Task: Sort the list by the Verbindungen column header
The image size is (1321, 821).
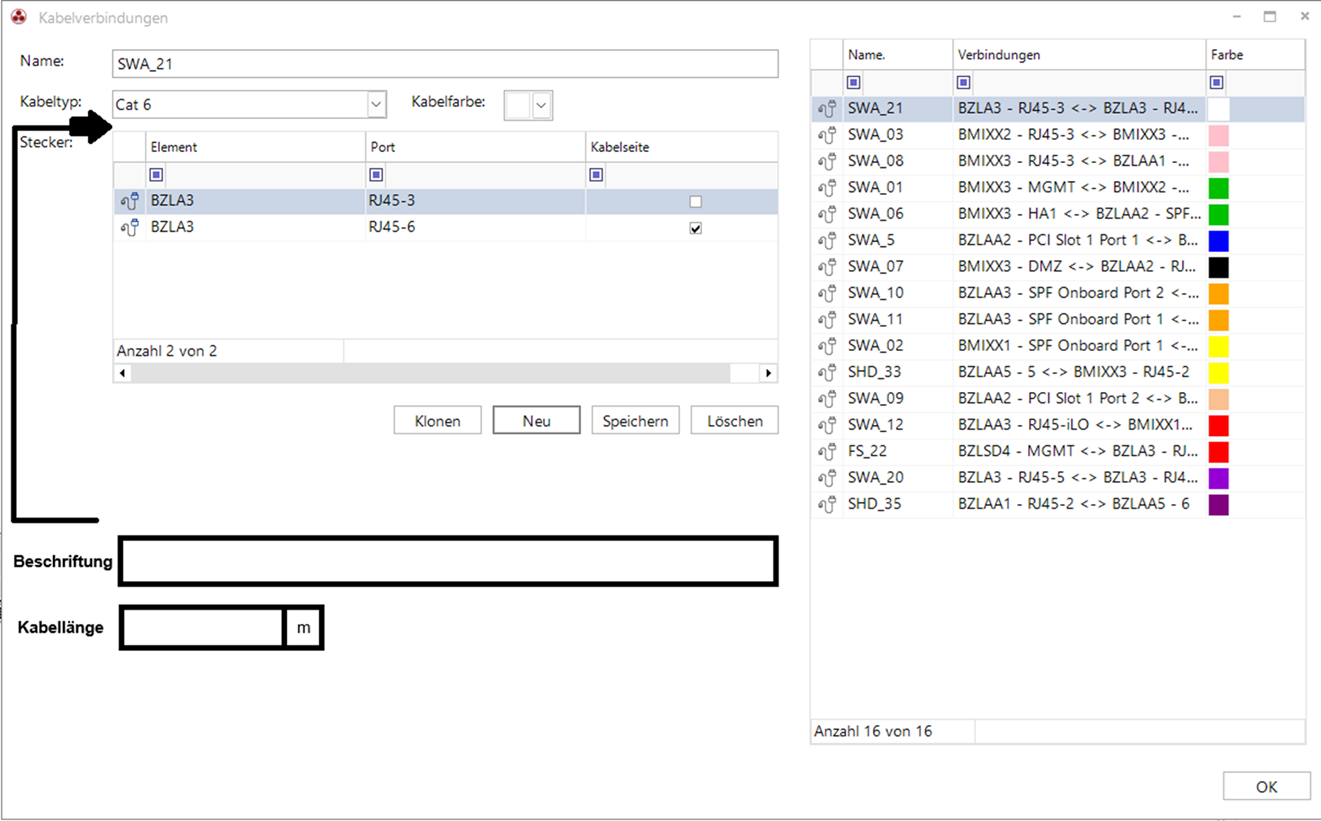Action: [1078, 55]
